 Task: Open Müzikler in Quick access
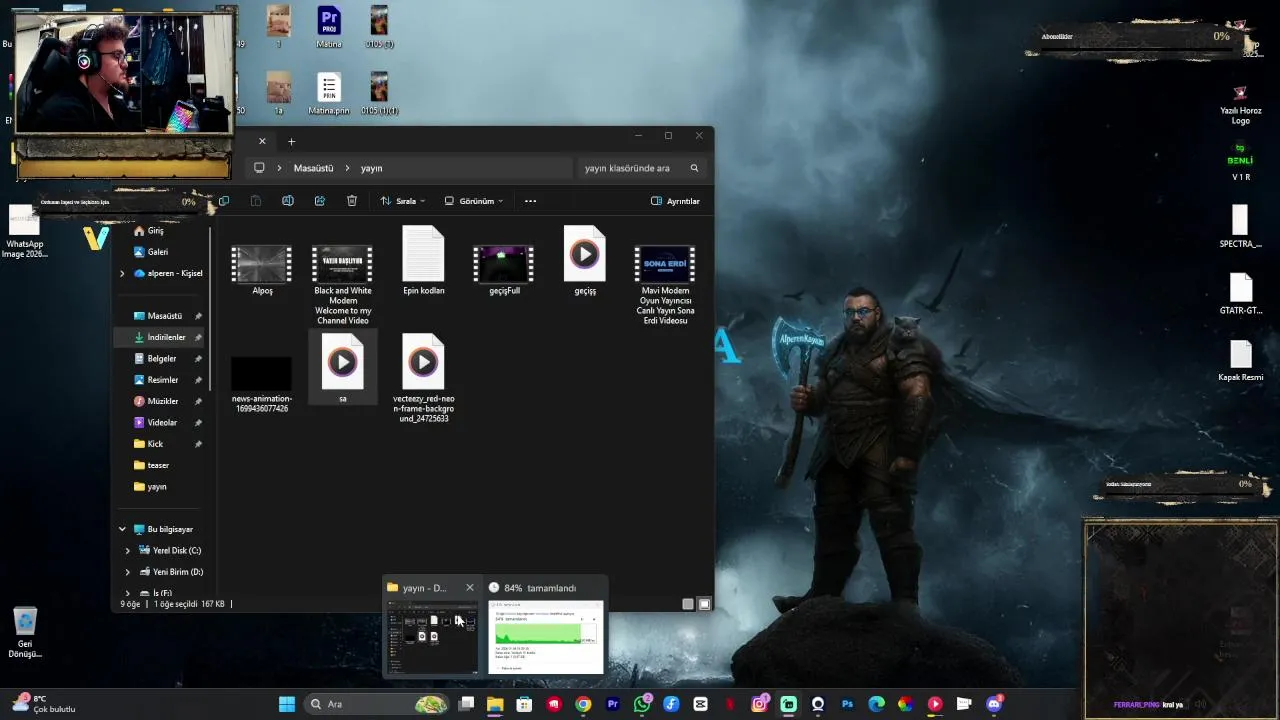point(162,401)
